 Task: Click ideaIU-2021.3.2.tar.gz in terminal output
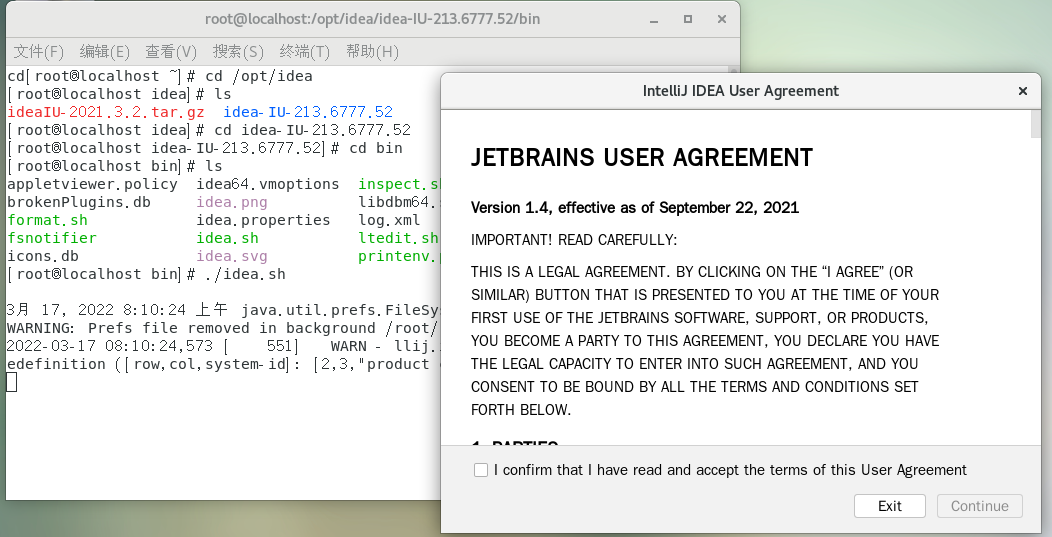pyautogui.click(x=105, y=112)
